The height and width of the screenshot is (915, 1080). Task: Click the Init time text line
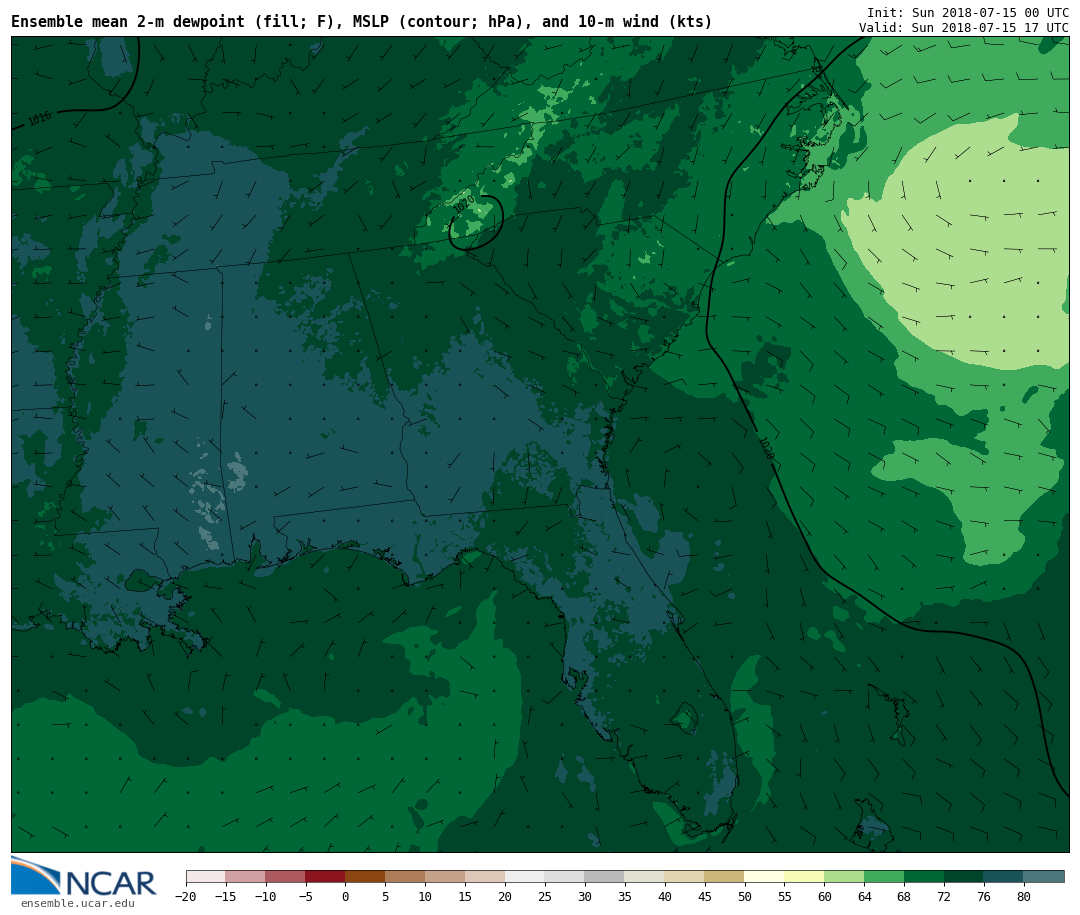[x=967, y=13]
